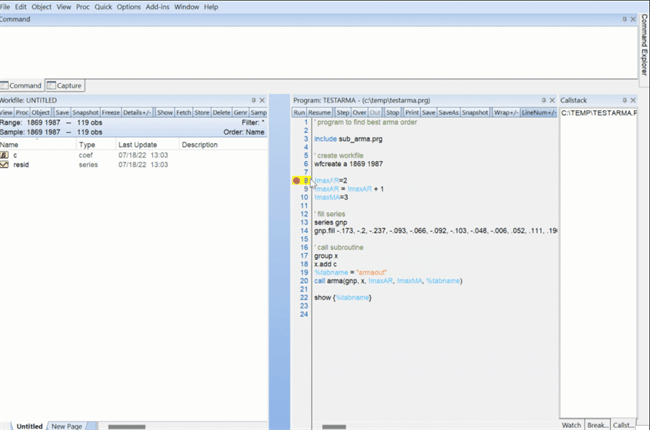Select the coef object icon for c
This screenshot has height=430, width=650.
pyautogui.click(x=5, y=156)
